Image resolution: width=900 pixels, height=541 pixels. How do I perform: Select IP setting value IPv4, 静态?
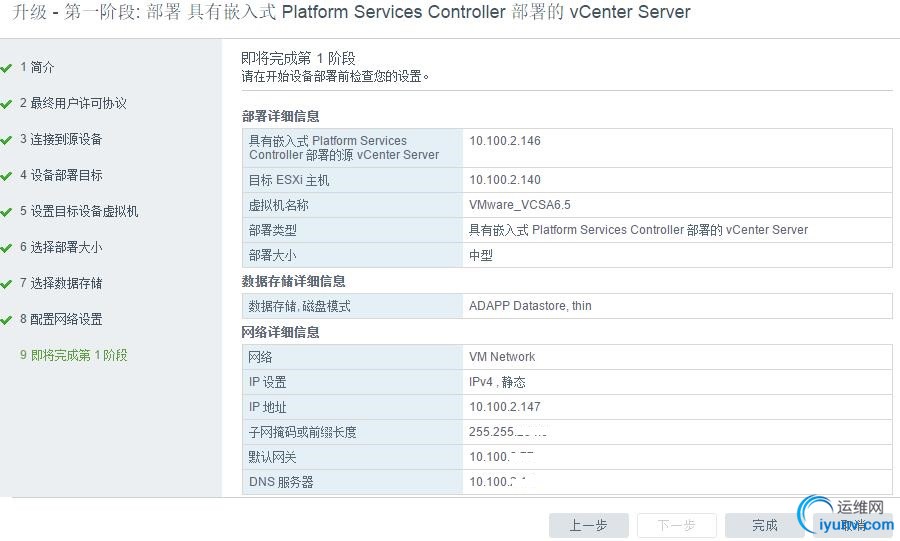[496, 382]
